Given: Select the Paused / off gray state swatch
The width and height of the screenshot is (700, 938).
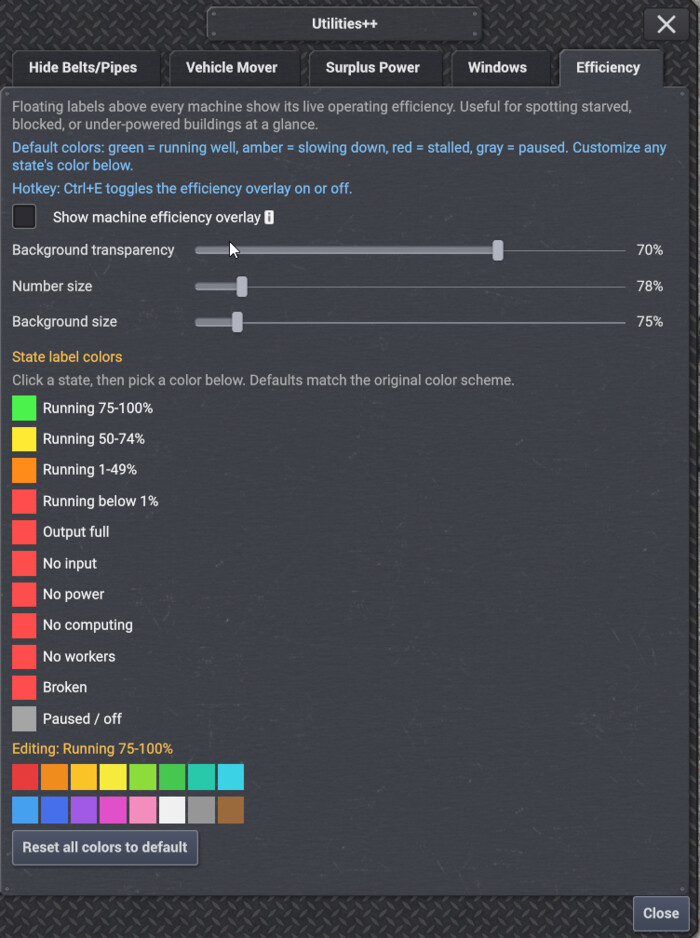Looking at the screenshot, I should (x=24, y=718).
